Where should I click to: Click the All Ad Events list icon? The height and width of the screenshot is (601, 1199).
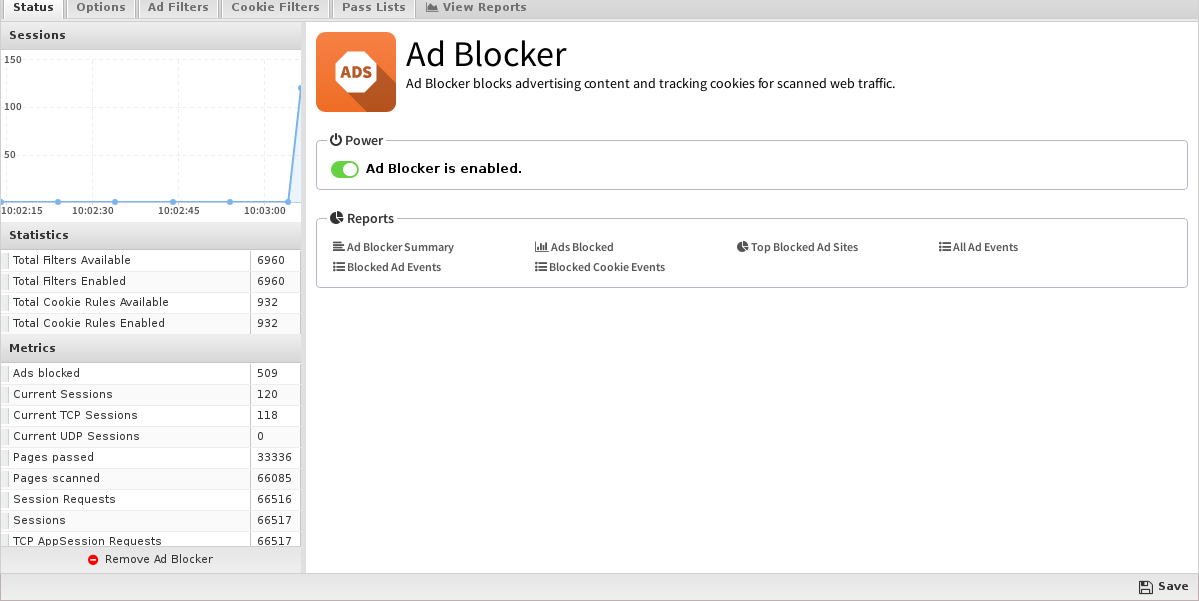(x=945, y=247)
